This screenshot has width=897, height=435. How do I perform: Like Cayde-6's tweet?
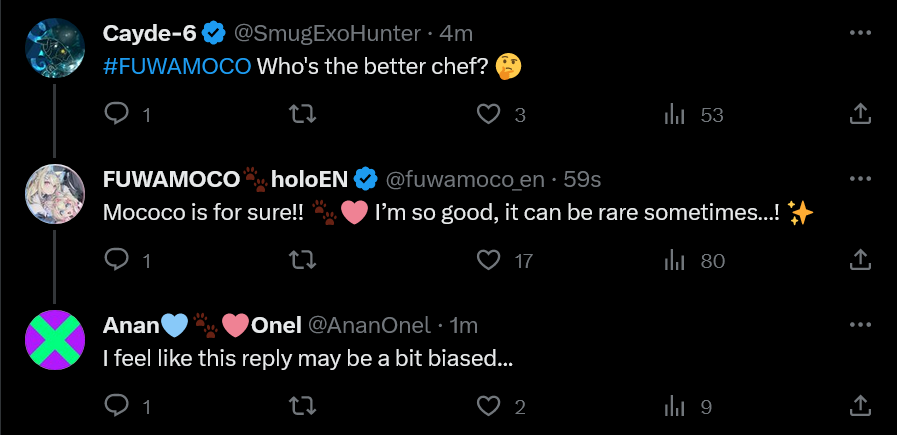coord(488,115)
